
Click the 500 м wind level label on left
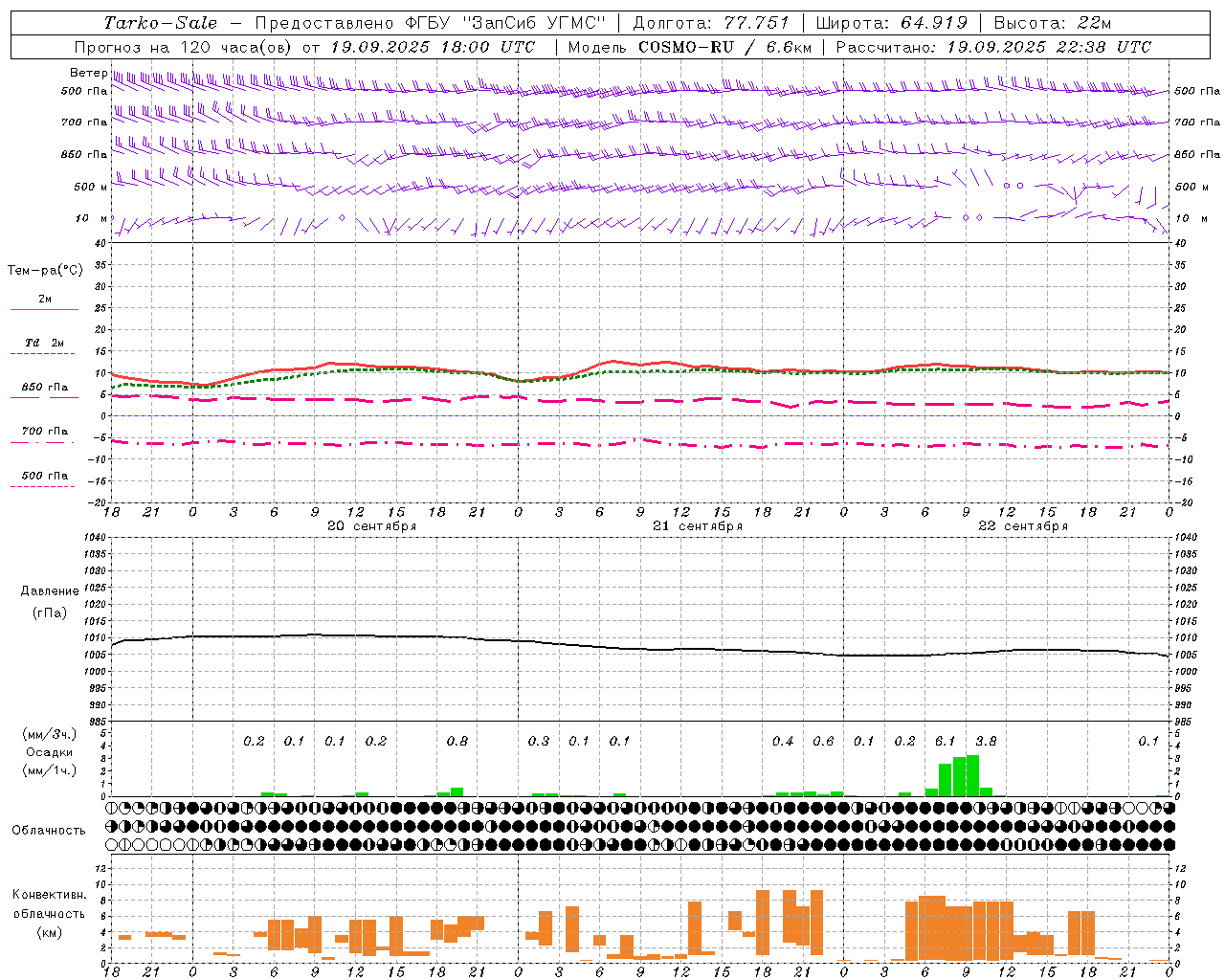click(x=91, y=187)
